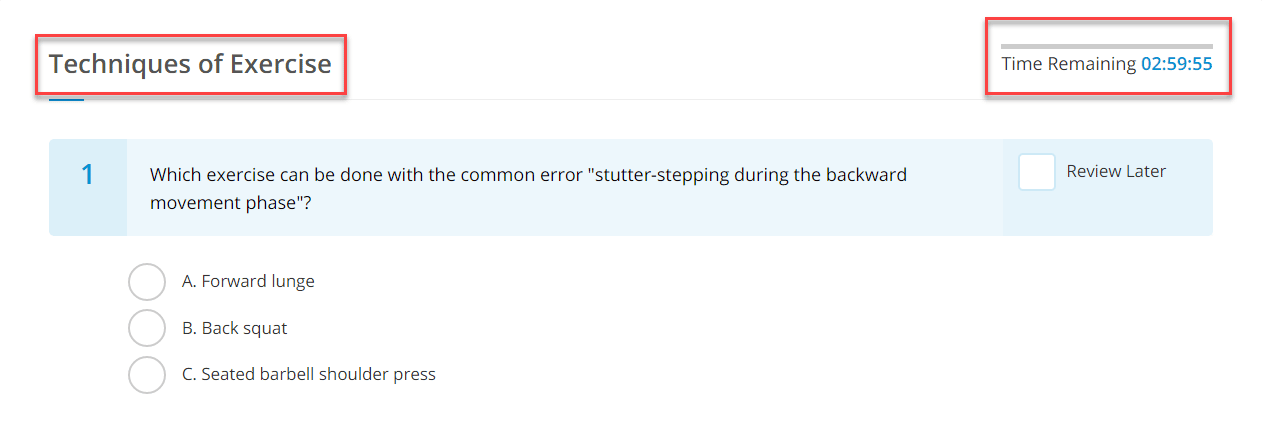This screenshot has width=1262, height=423.
Task: Select the radio button for Forward lunge
Action: (x=147, y=282)
